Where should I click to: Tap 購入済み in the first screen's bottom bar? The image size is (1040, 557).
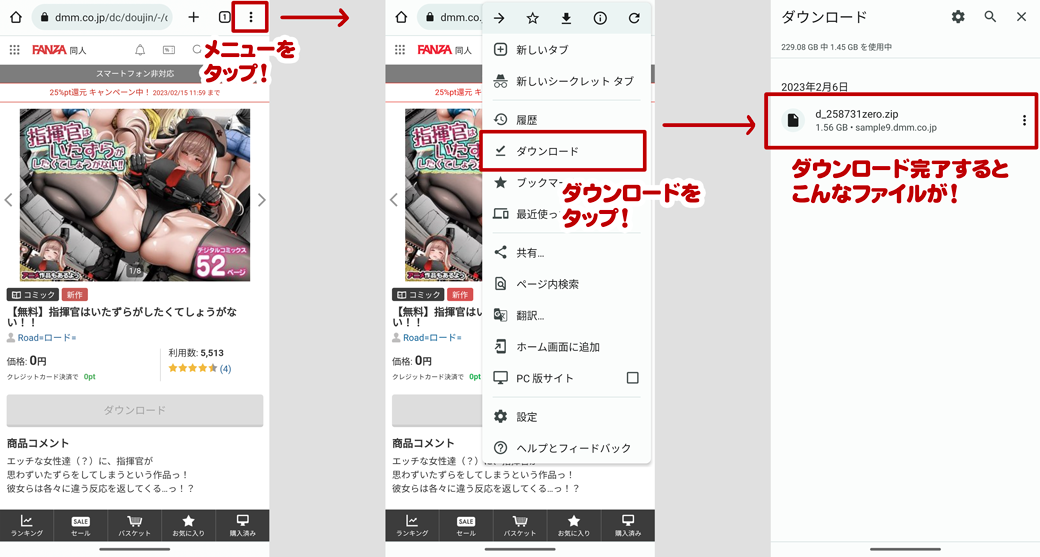[243, 525]
